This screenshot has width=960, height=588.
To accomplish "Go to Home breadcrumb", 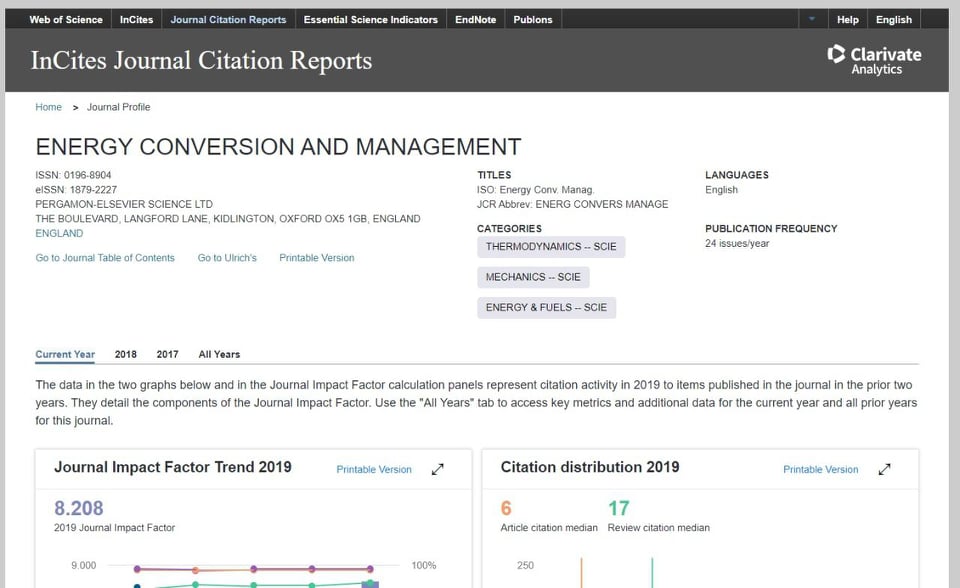I will (x=48, y=107).
